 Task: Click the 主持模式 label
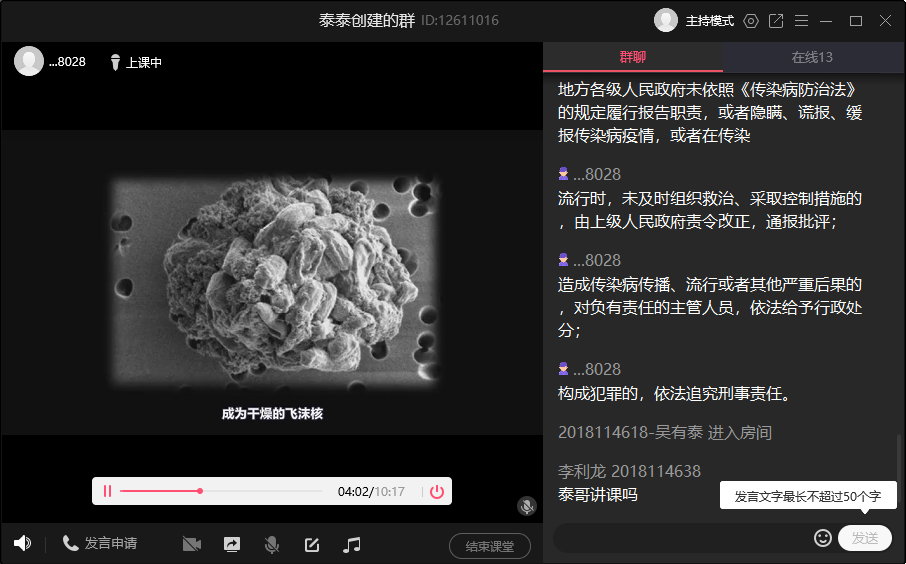pyautogui.click(x=710, y=21)
